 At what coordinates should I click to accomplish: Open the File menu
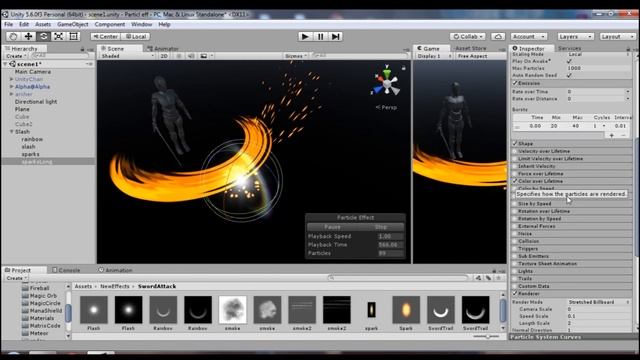coord(9,24)
